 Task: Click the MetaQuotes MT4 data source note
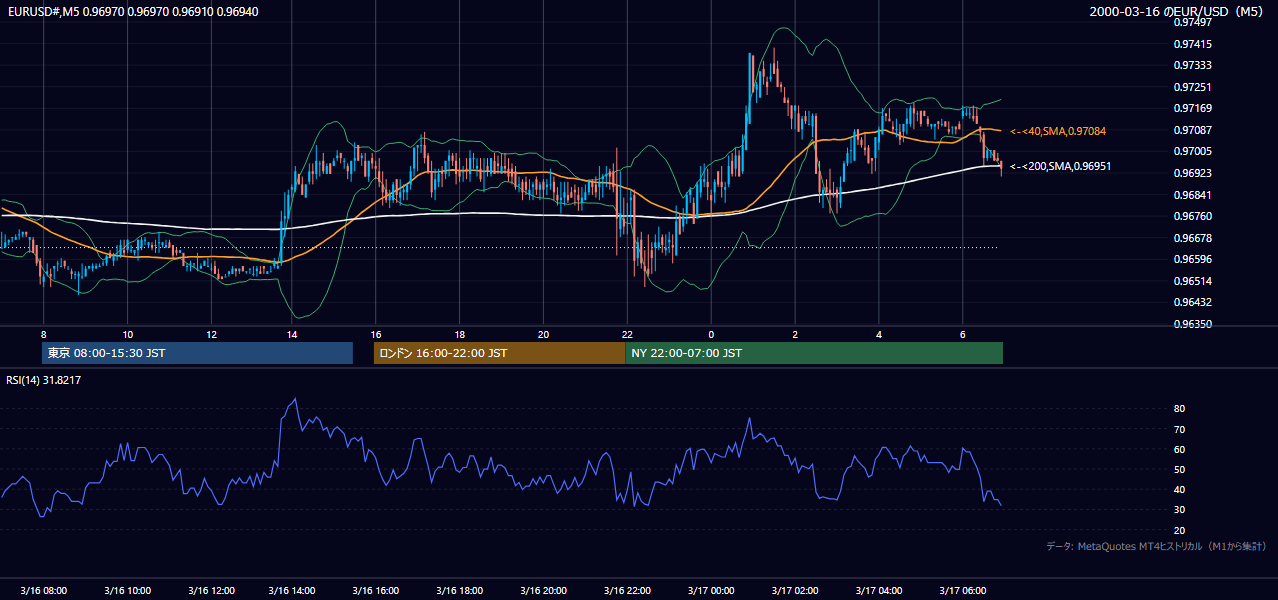1156,546
